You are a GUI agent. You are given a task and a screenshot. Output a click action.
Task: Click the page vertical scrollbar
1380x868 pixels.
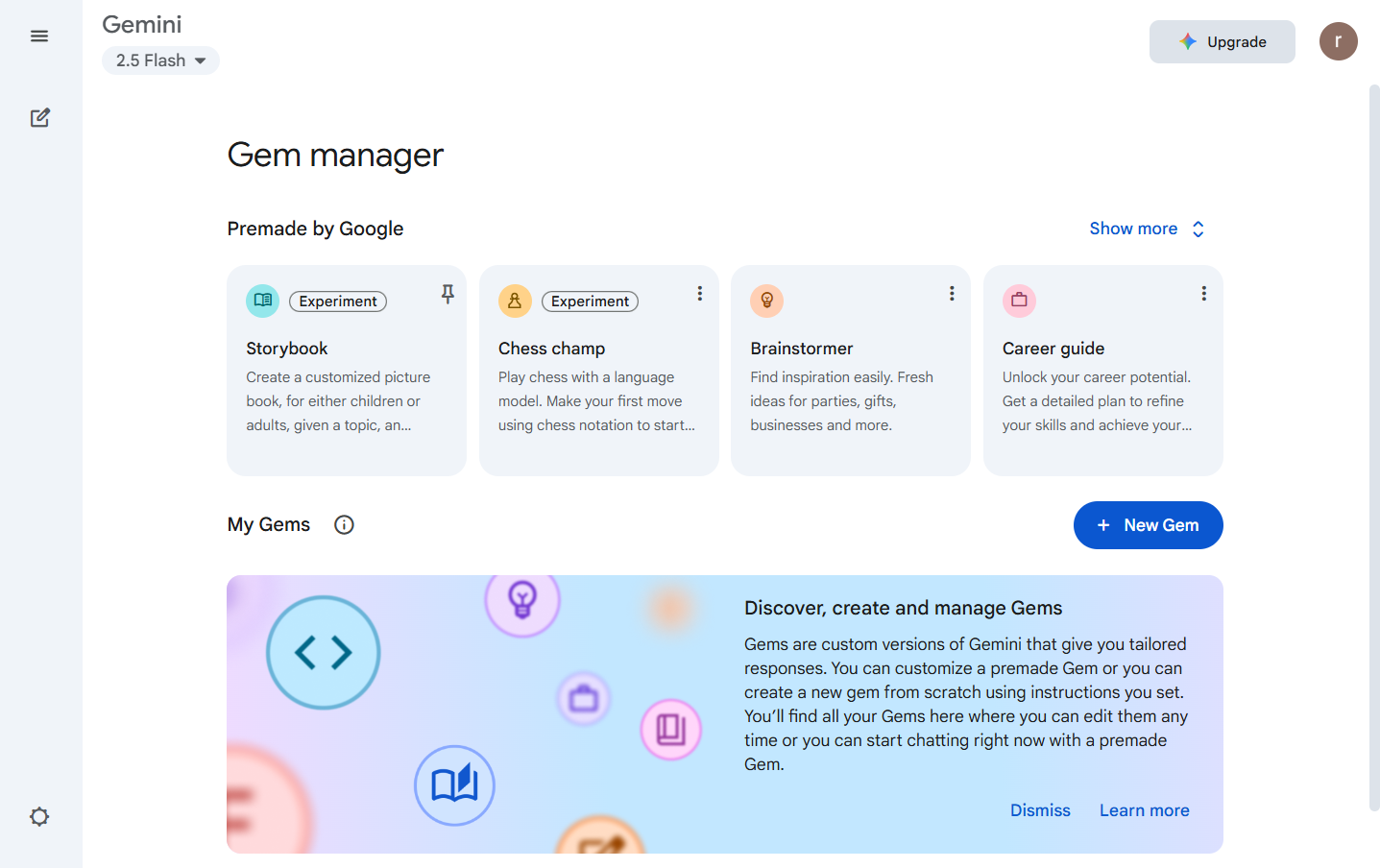pyautogui.click(x=1374, y=448)
